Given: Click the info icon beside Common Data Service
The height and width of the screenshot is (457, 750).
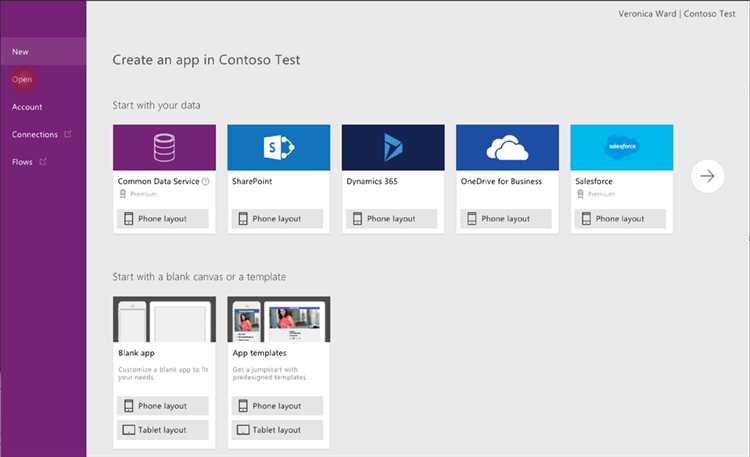Looking at the screenshot, I should pos(206,181).
